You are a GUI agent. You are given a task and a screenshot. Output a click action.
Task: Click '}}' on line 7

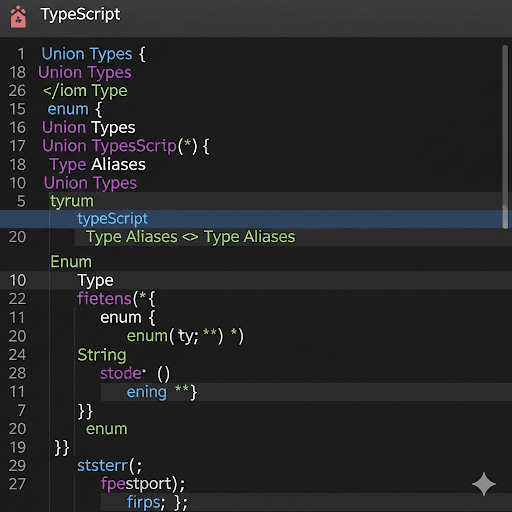[x=85, y=411]
